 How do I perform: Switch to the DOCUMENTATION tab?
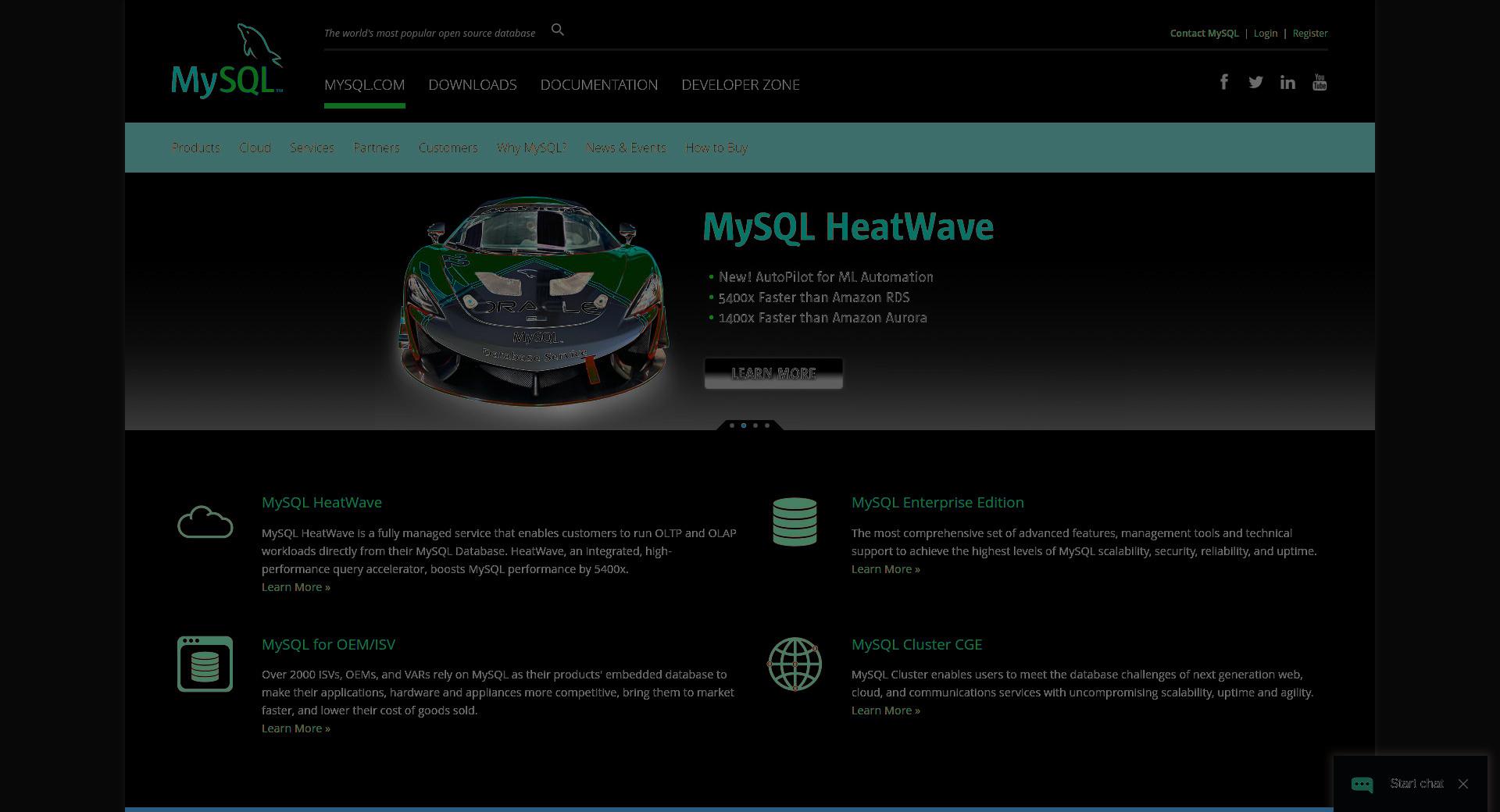[x=599, y=84]
